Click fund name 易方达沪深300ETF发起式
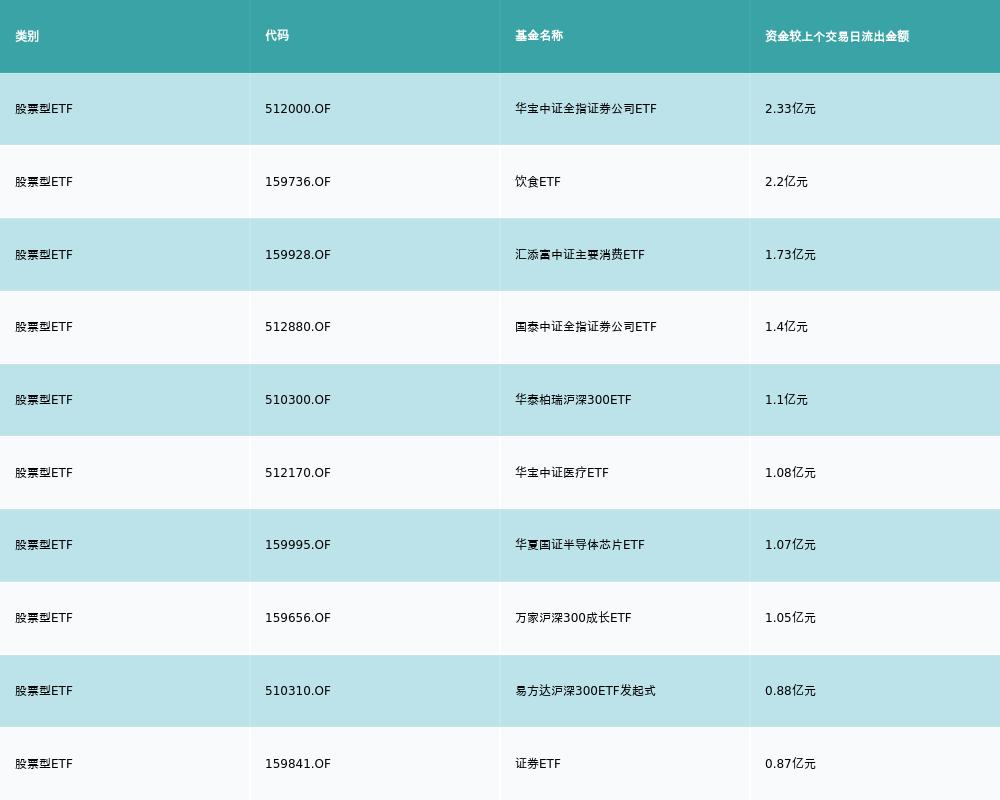The height and width of the screenshot is (800, 1000). coord(585,691)
